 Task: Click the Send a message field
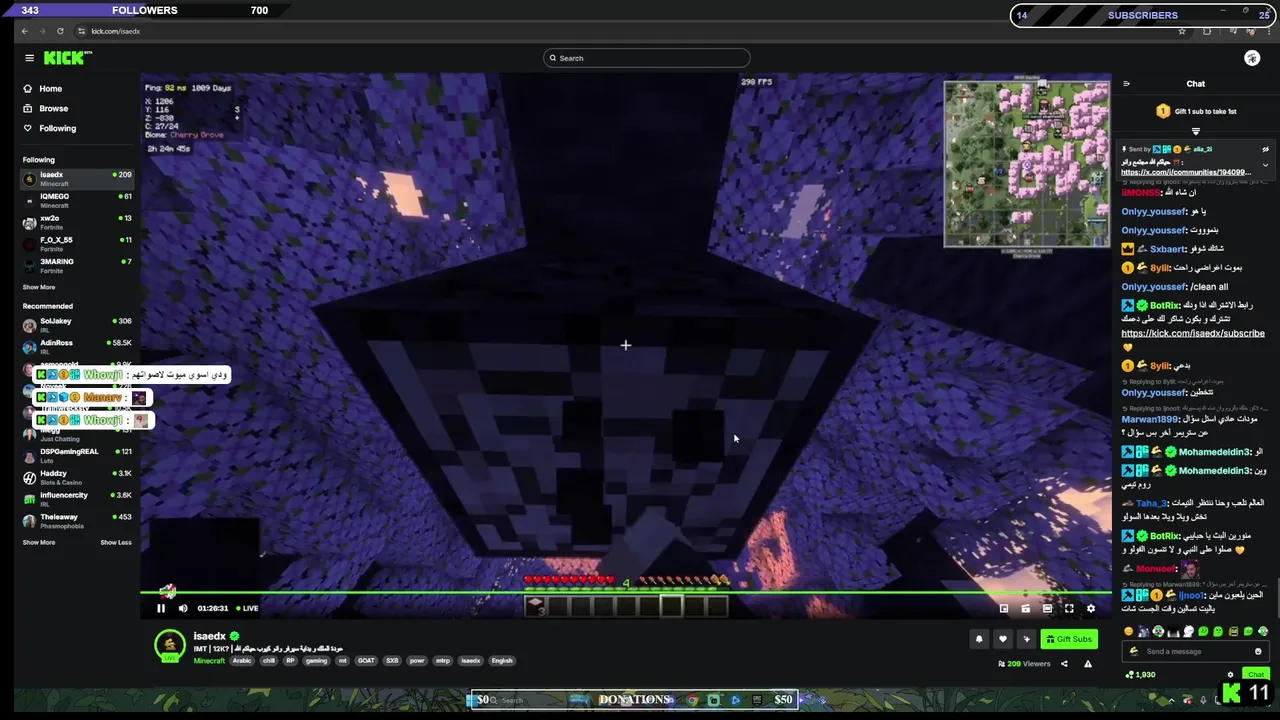pyautogui.click(x=1195, y=652)
